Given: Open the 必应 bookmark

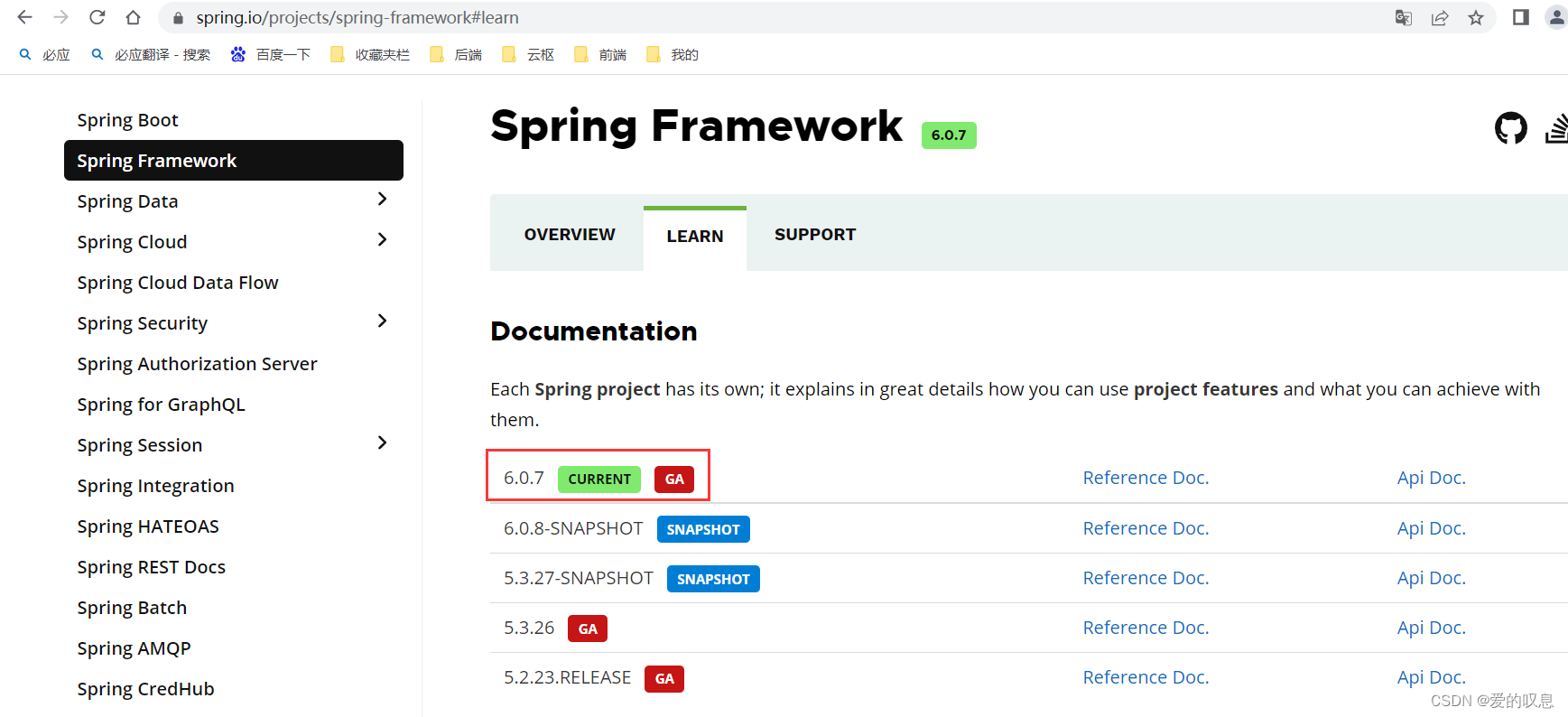Looking at the screenshot, I should click(45, 55).
